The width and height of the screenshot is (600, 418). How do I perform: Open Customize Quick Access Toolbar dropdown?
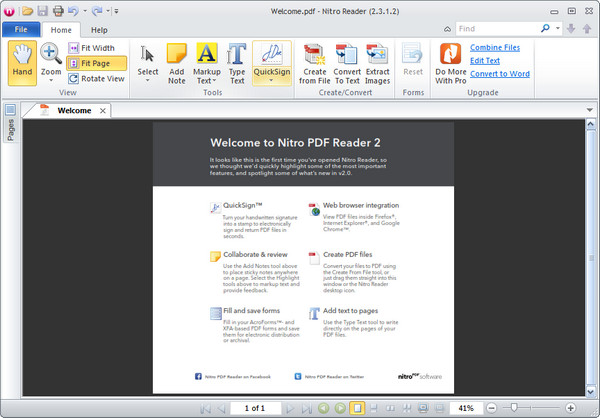[x=116, y=11]
